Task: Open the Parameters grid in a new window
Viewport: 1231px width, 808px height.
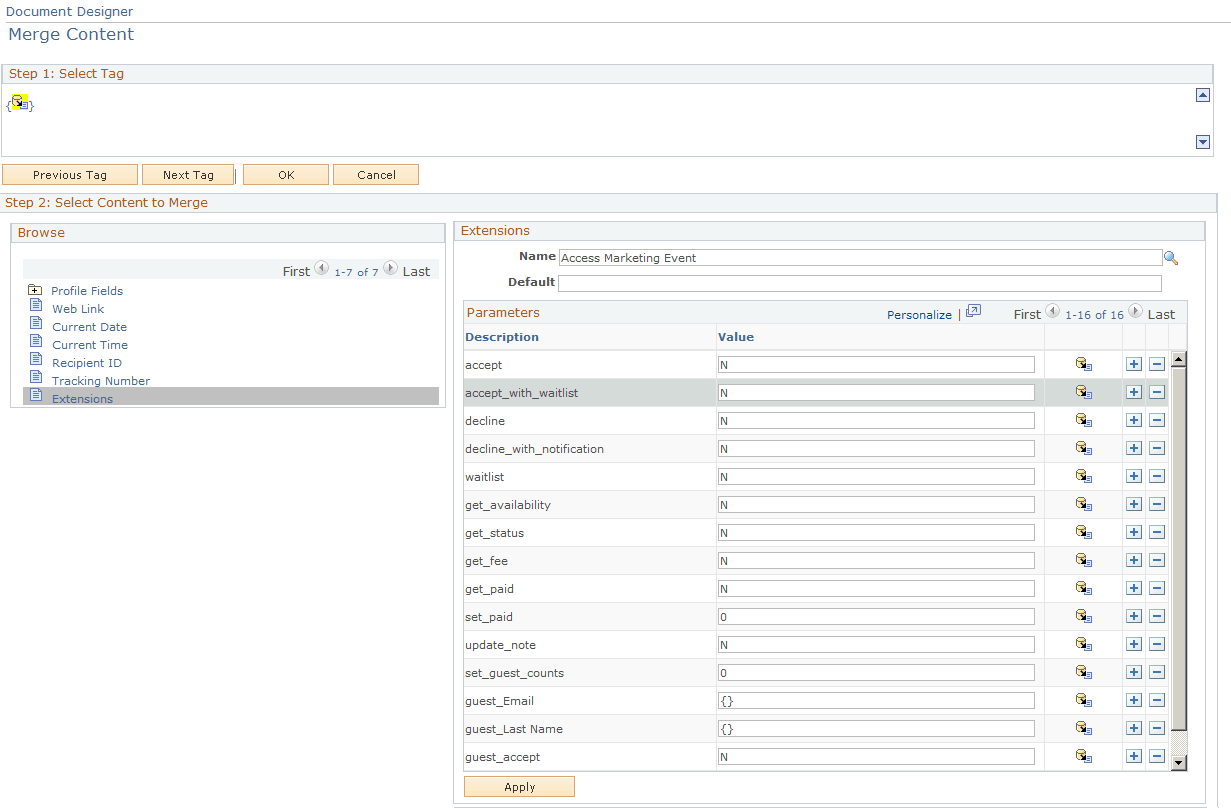Action: (972, 311)
